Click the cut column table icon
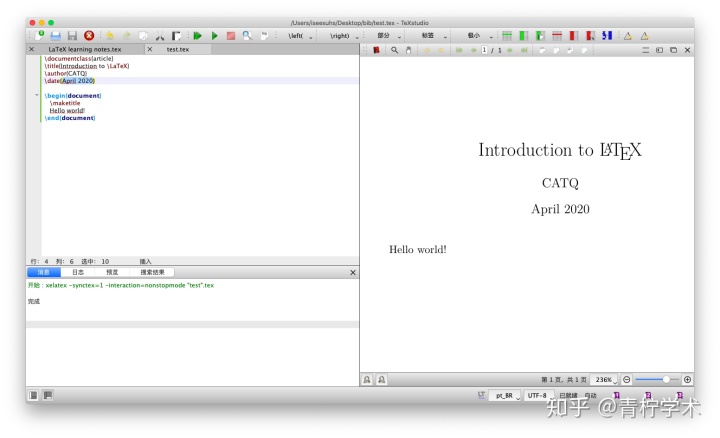 [591, 35]
